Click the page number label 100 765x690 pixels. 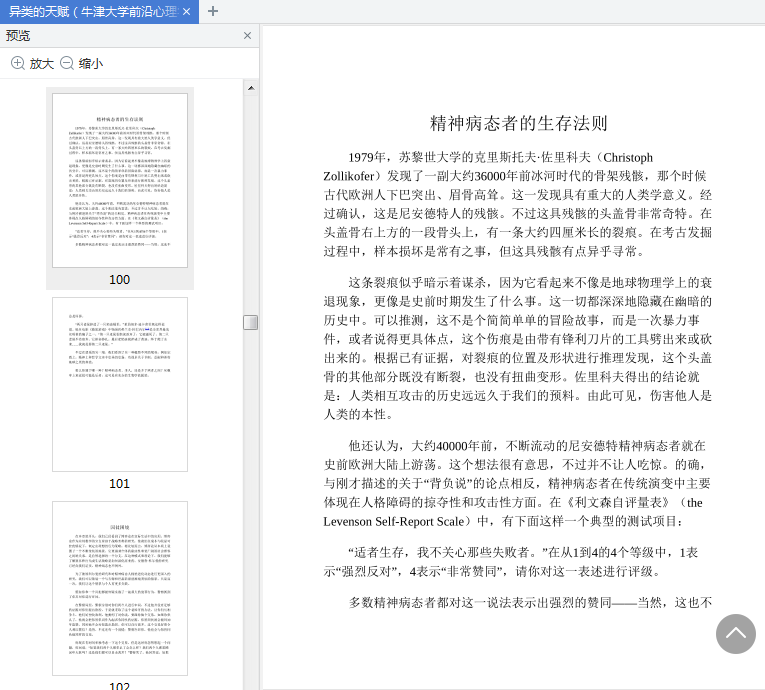pyautogui.click(x=120, y=280)
